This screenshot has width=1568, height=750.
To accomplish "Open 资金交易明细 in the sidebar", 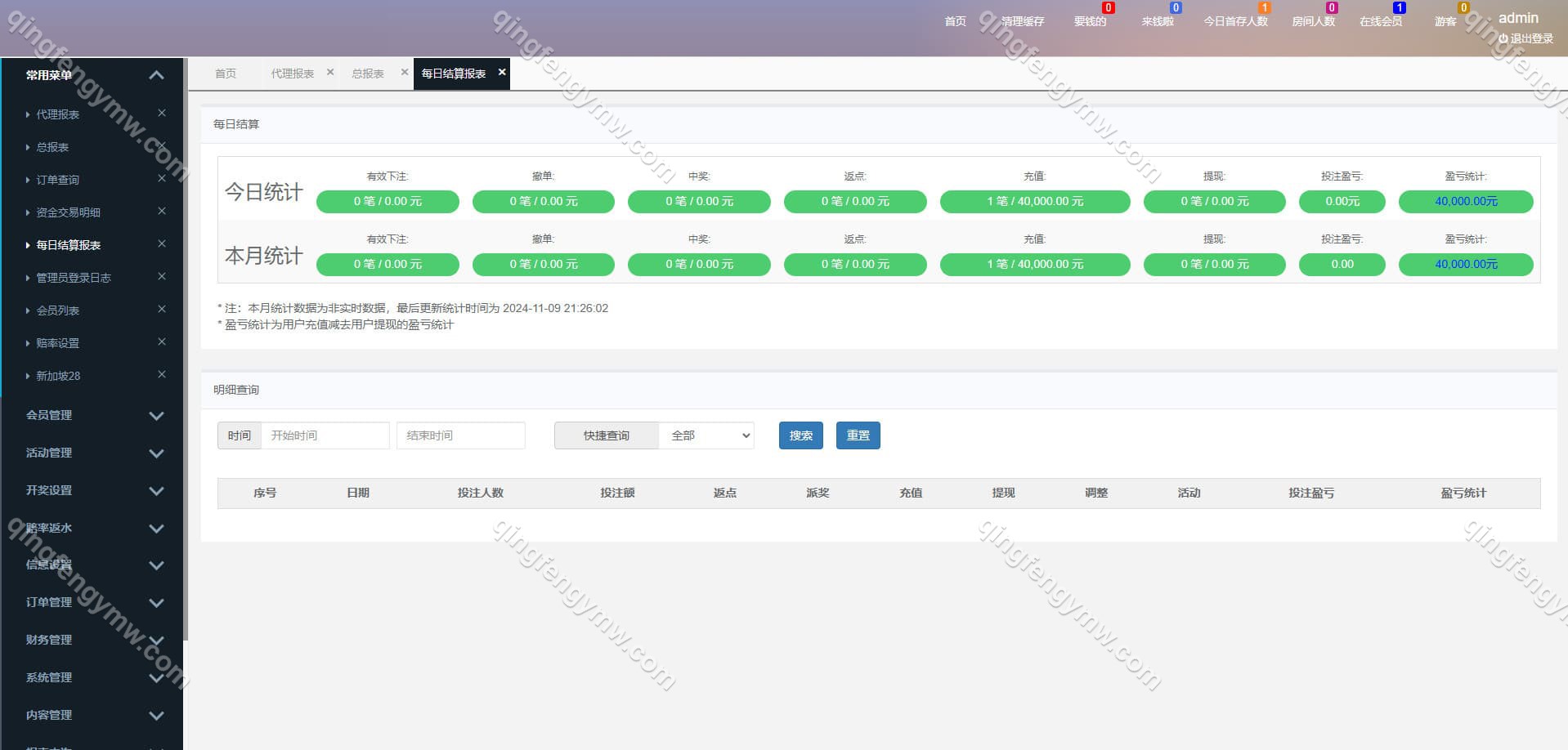I will pyautogui.click(x=69, y=212).
